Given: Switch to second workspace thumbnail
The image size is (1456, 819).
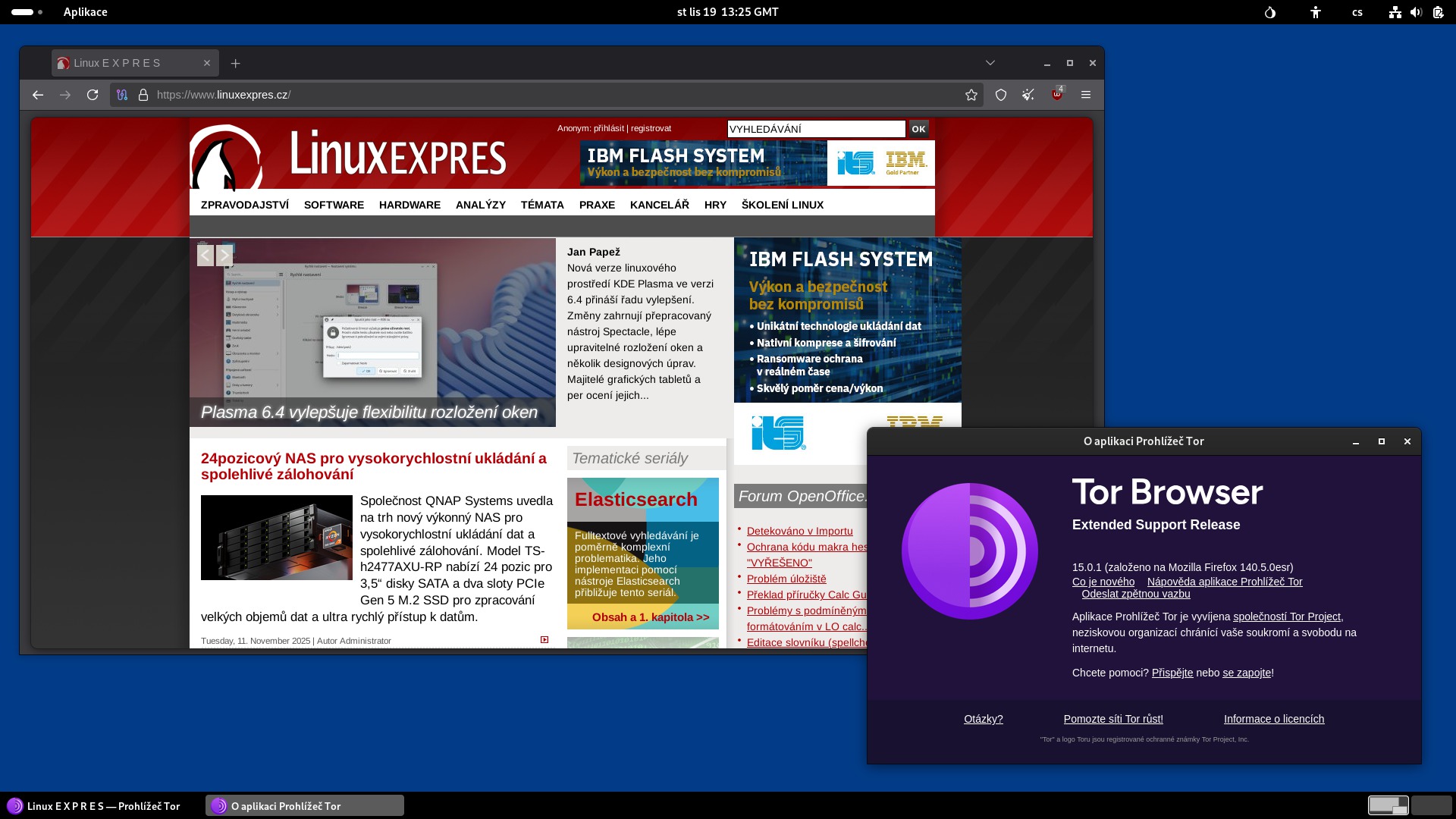Looking at the screenshot, I should (1431, 805).
